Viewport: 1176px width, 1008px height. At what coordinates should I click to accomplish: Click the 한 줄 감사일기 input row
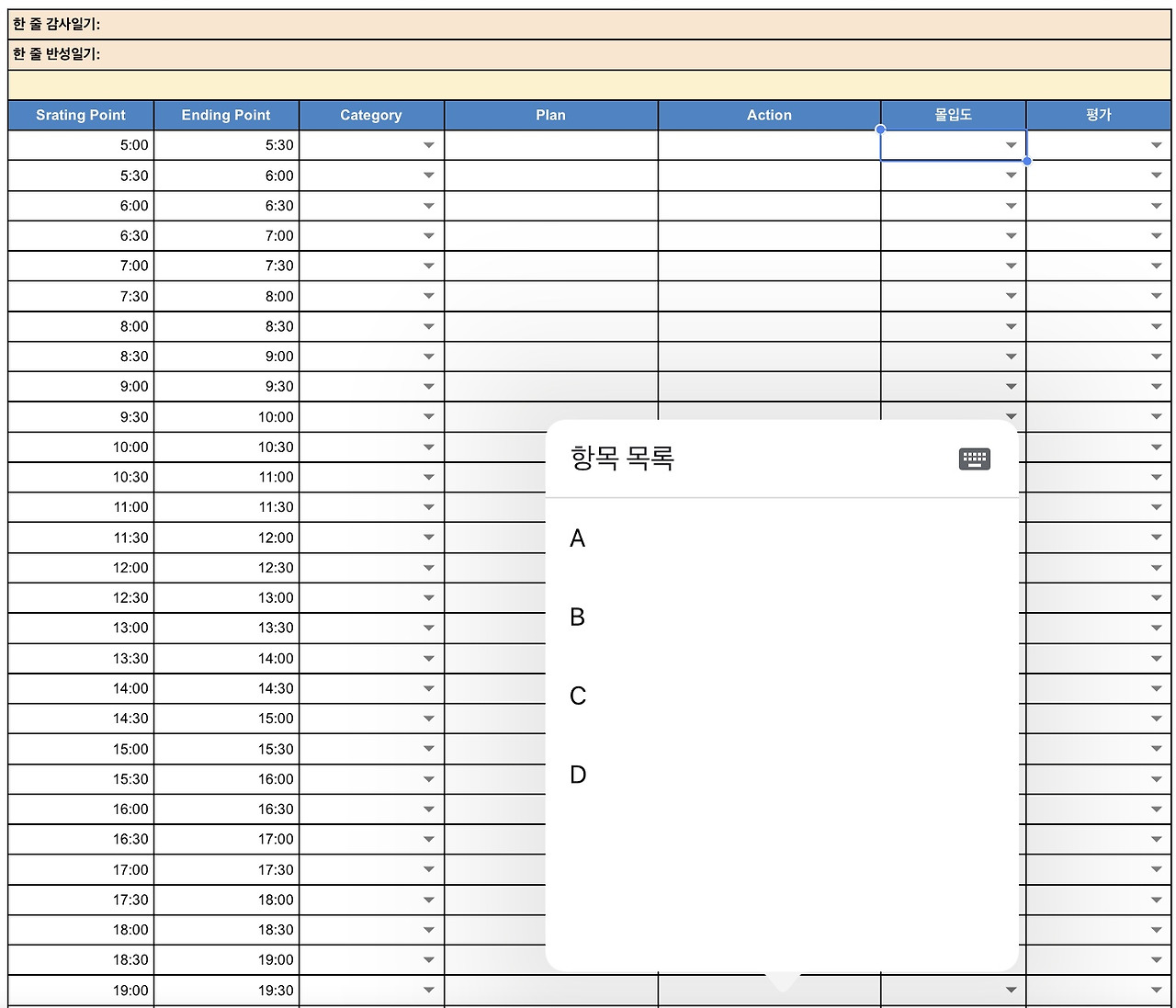[590, 25]
